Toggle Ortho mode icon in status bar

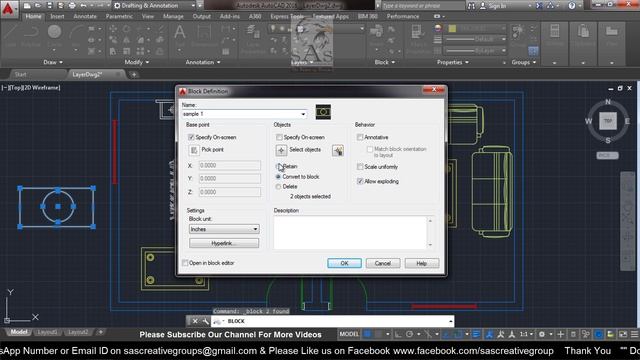pyautogui.click(x=398, y=334)
